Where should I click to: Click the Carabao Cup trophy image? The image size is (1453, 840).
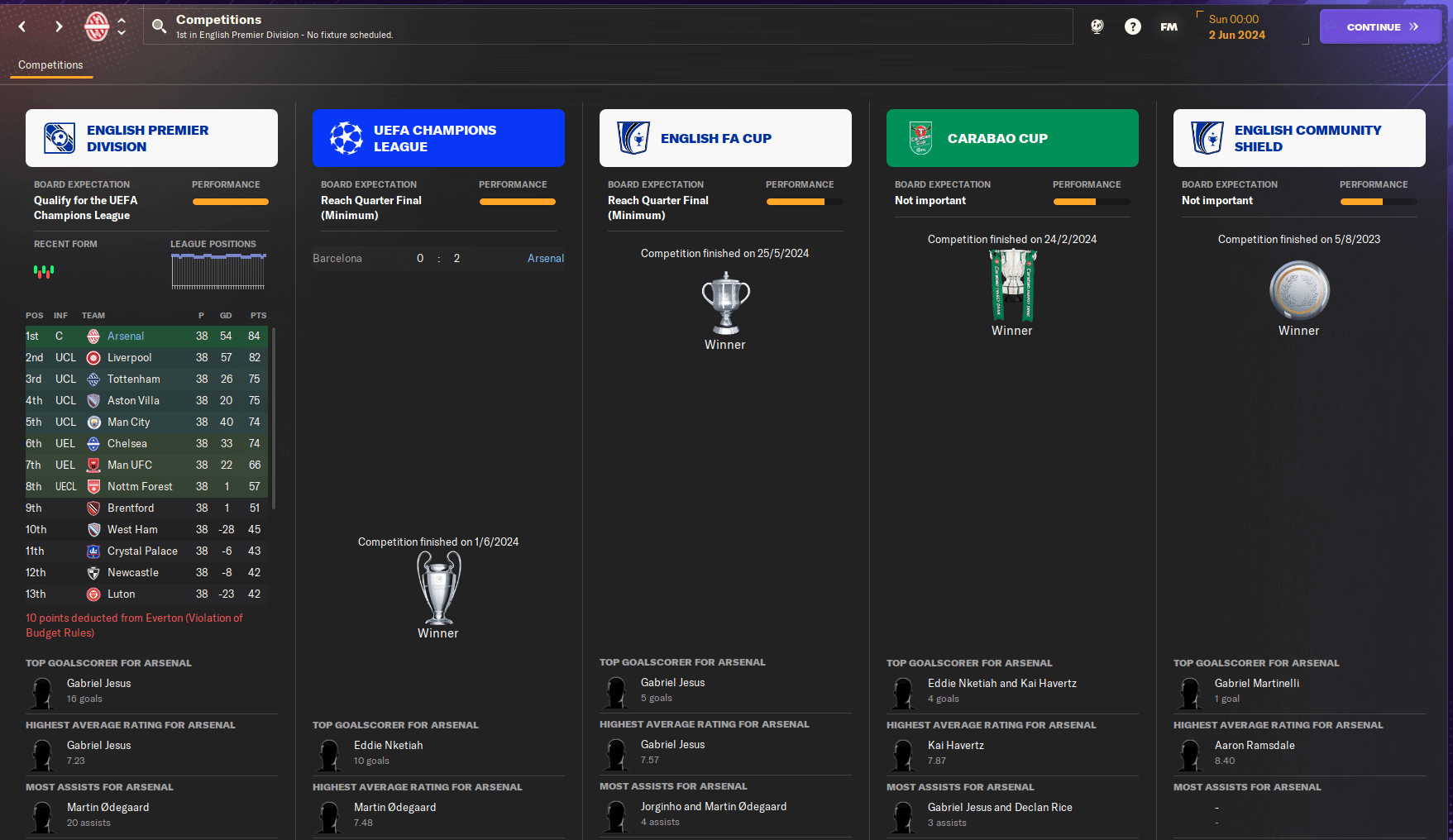point(1012,285)
